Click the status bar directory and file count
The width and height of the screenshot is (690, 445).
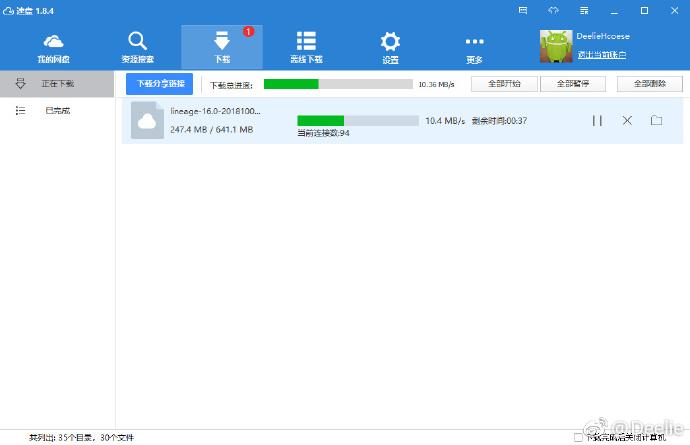point(81,438)
